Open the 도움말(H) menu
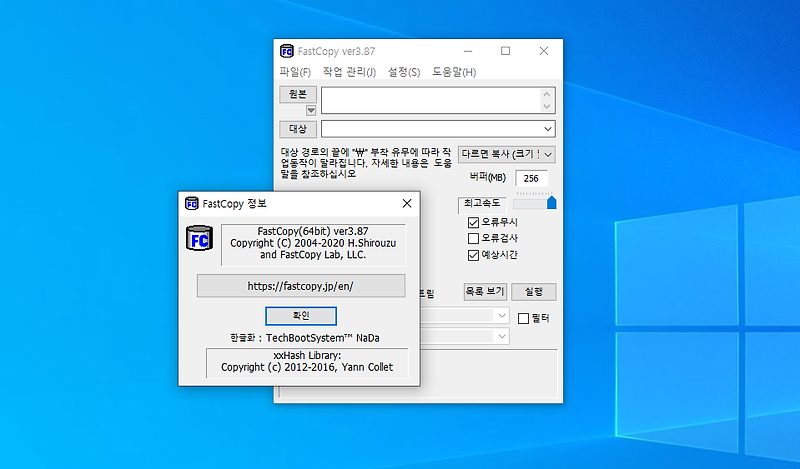800x469 pixels. pos(454,72)
